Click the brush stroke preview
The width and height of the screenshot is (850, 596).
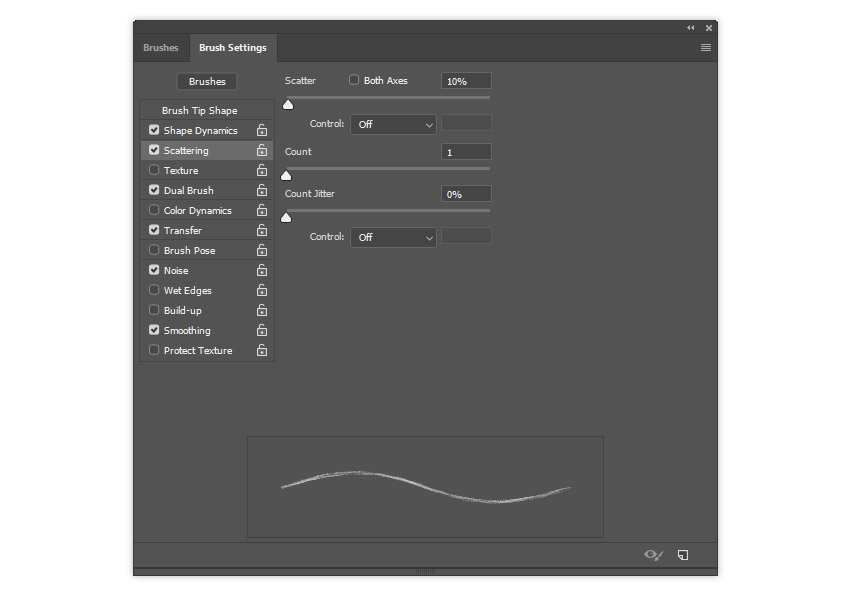coord(426,487)
